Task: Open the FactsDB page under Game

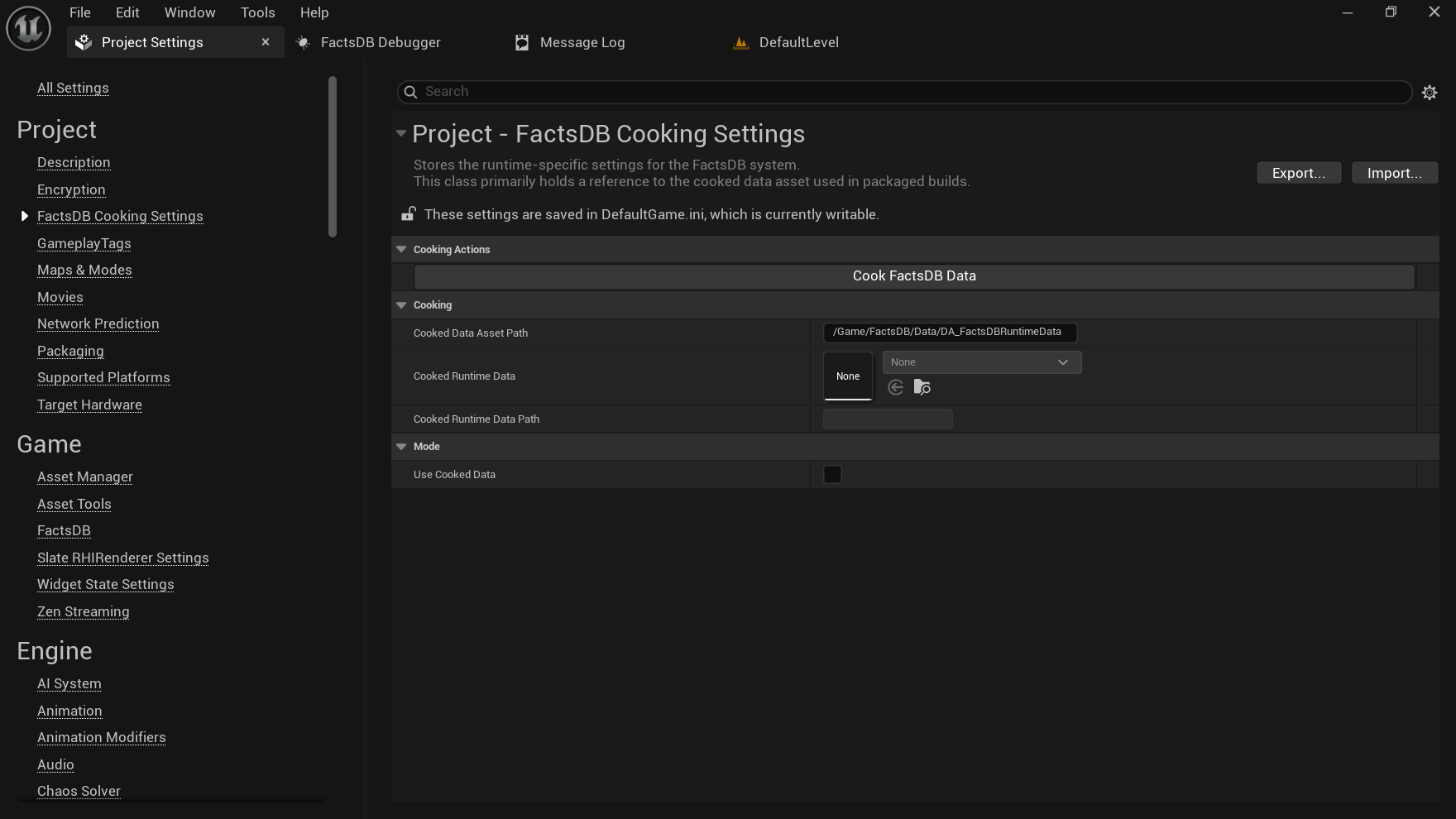Action: pos(64,531)
